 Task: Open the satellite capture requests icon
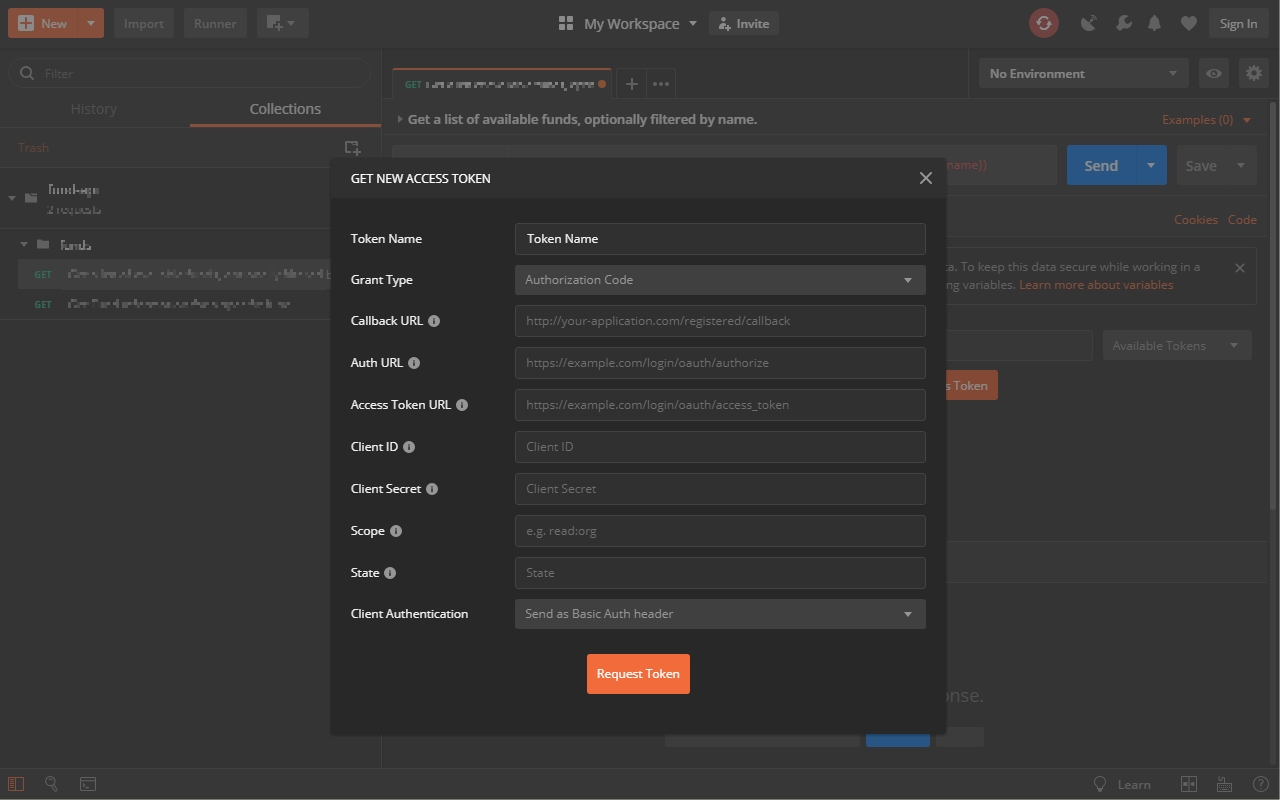pos(1089,23)
